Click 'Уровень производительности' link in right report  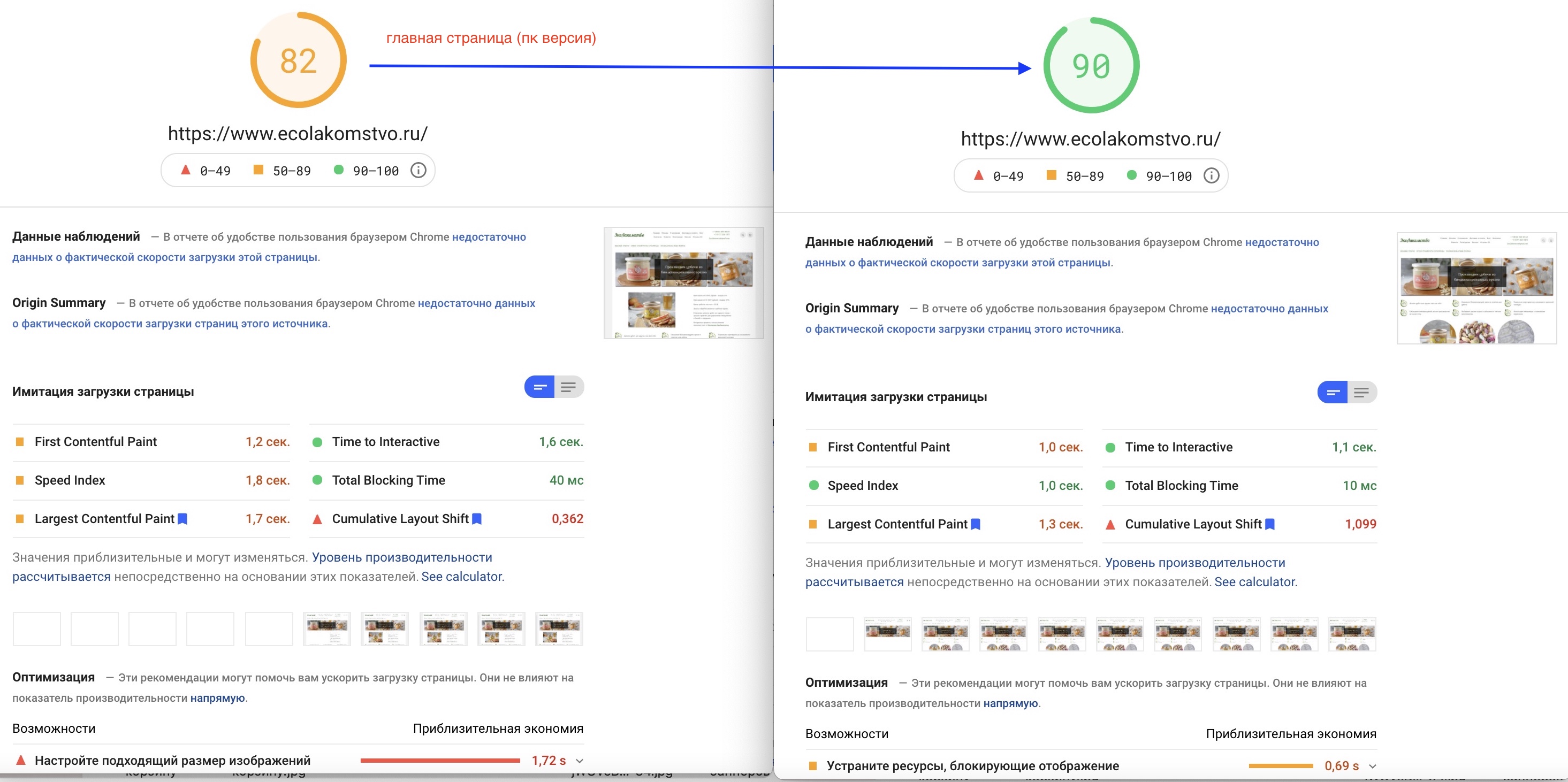[x=1194, y=562]
